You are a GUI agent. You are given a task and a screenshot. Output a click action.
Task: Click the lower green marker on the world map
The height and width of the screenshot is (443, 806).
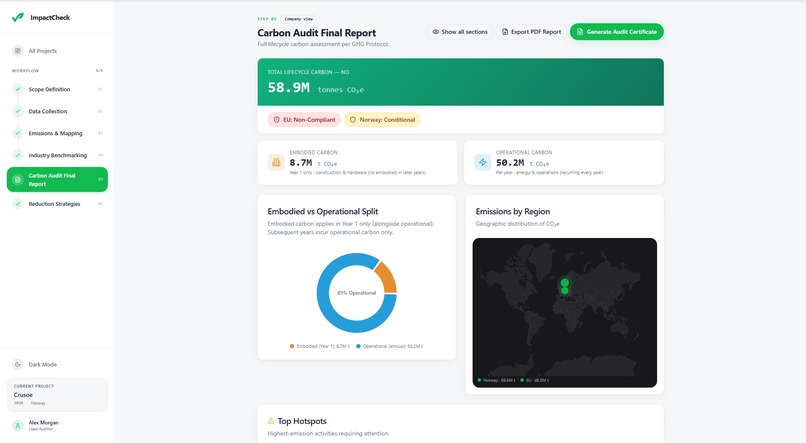pyautogui.click(x=564, y=290)
